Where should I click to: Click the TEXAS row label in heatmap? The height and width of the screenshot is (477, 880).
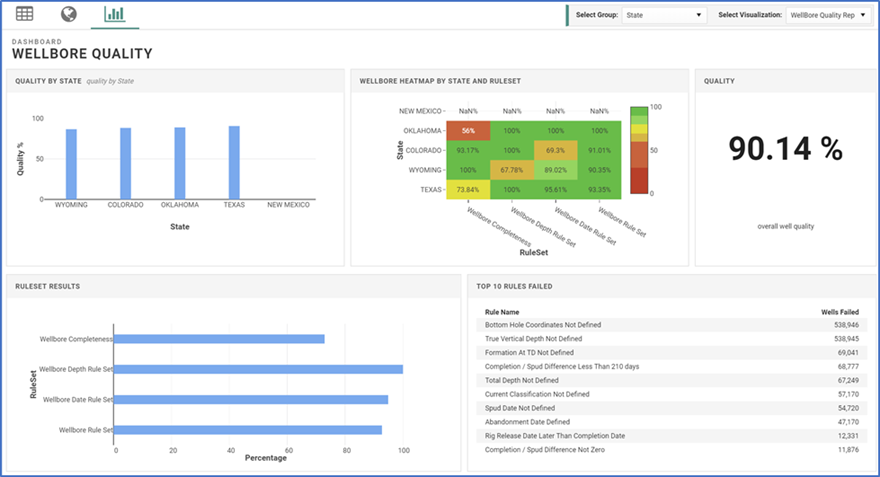(x=430, y=190)
